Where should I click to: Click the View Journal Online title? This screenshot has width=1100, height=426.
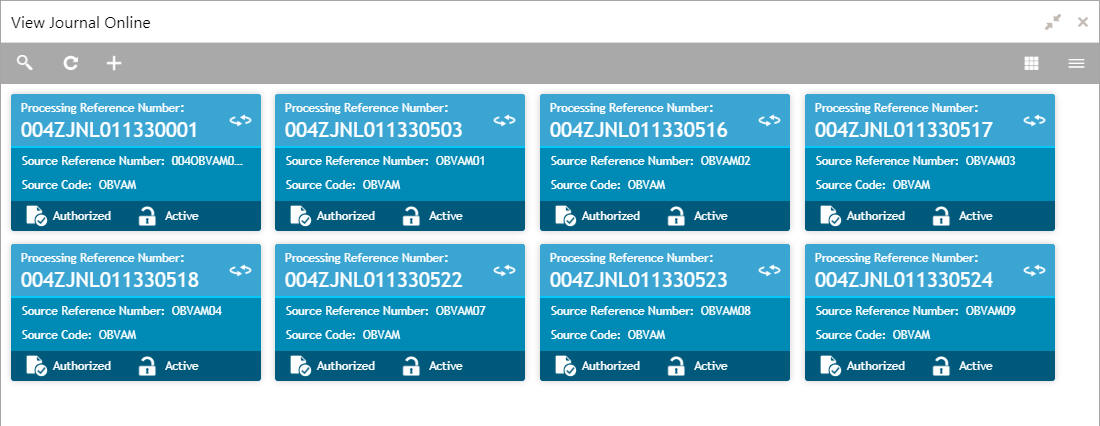(x=81, y=23)
